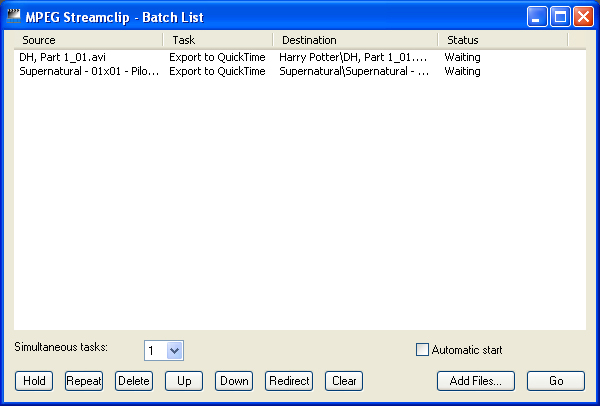
Task: Select the Supernatural - 01x01 source row
Action: coord(89,71)
